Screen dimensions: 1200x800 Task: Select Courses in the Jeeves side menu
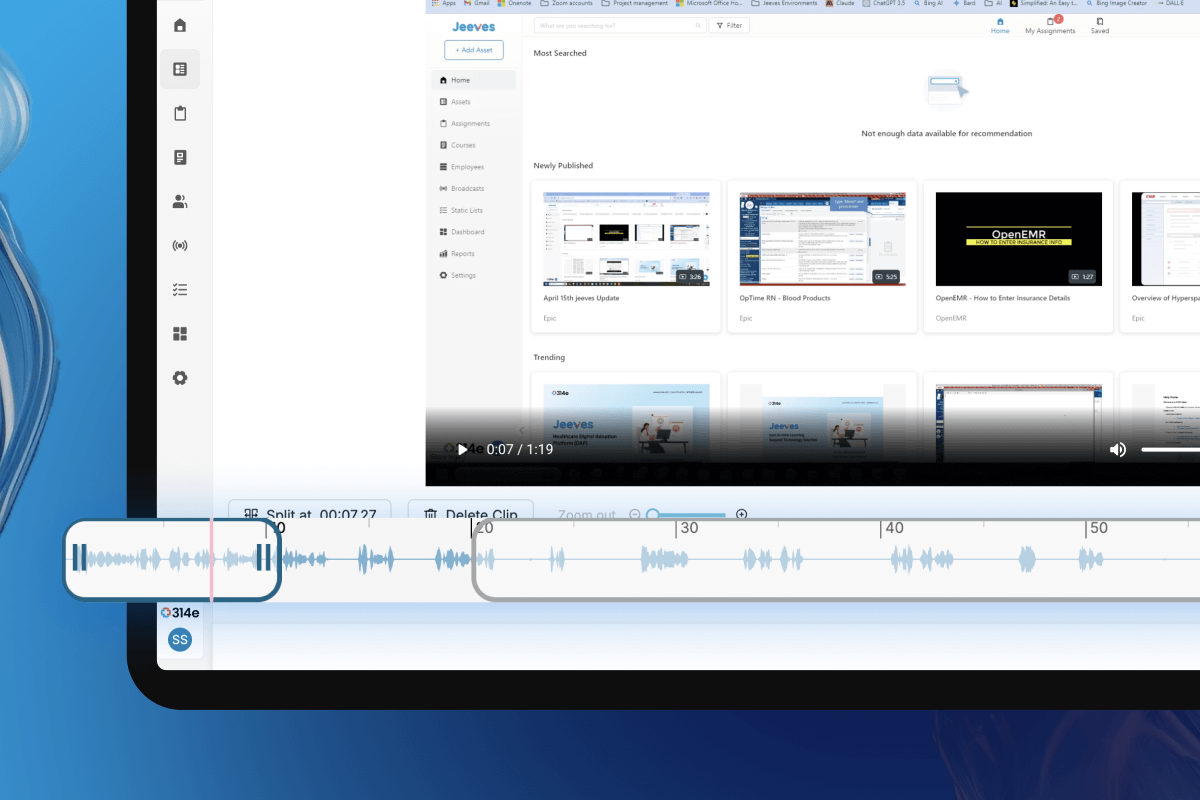pyautogui.click(x=474, y=145)
